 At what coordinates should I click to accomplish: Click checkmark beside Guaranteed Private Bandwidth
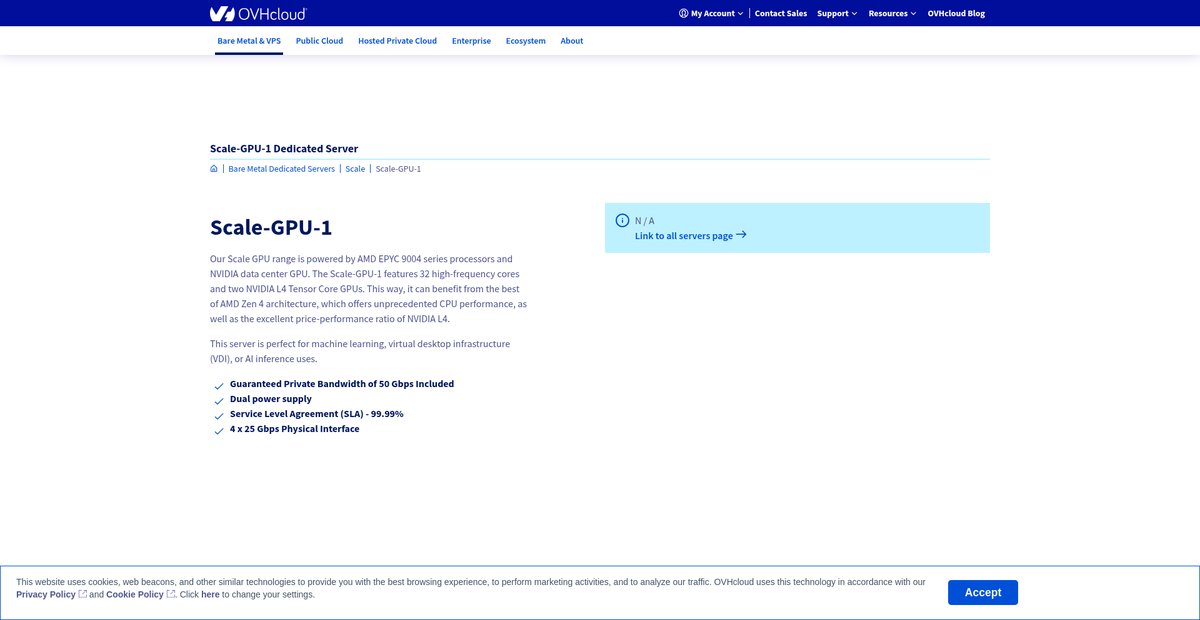(x=219, y=386)
